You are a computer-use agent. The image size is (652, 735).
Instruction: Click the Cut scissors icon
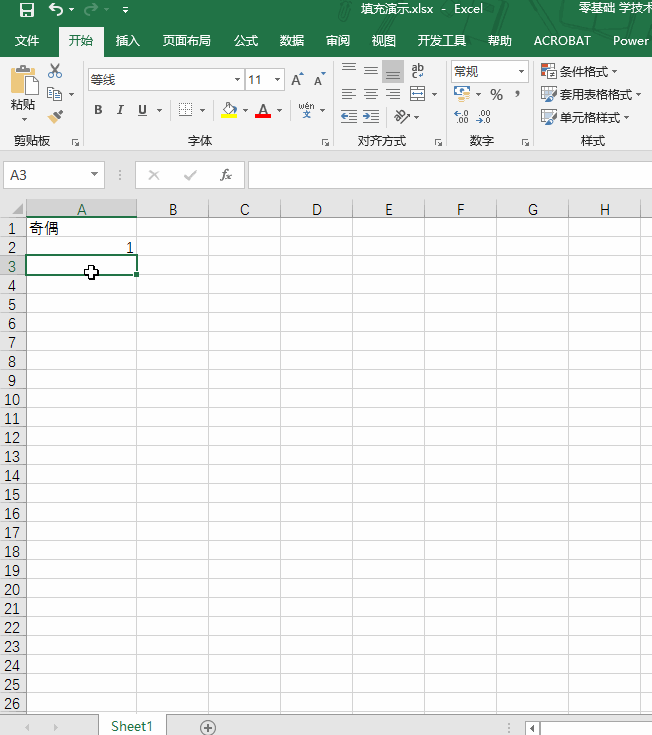point(55,71)
